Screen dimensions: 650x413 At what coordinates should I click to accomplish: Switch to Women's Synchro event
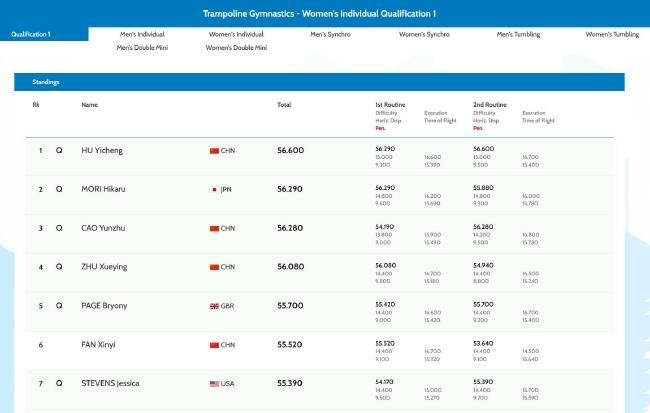tap(424, 34)
